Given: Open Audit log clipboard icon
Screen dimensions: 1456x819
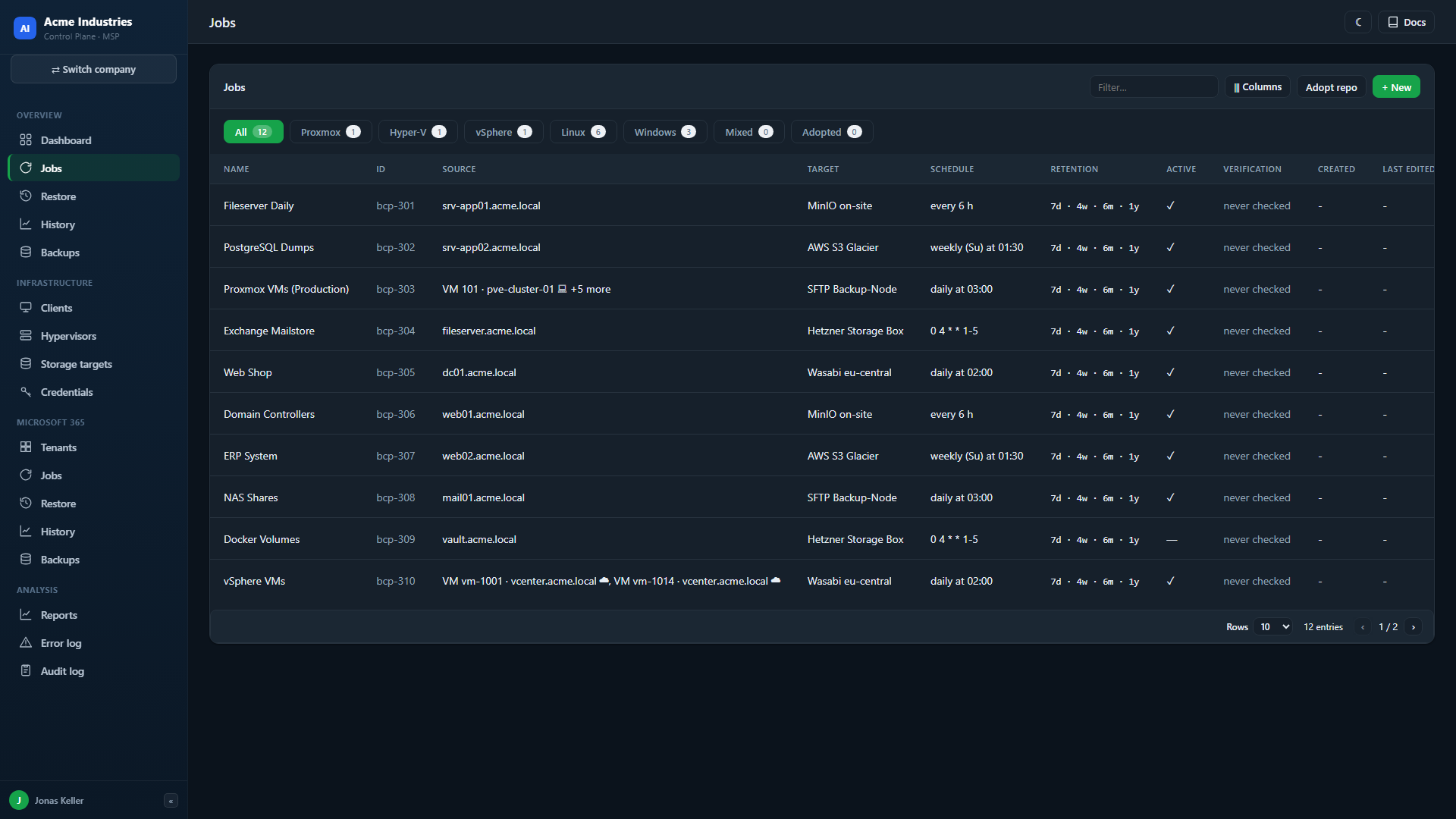Looking at the screenshot, I should click(26, 671).
